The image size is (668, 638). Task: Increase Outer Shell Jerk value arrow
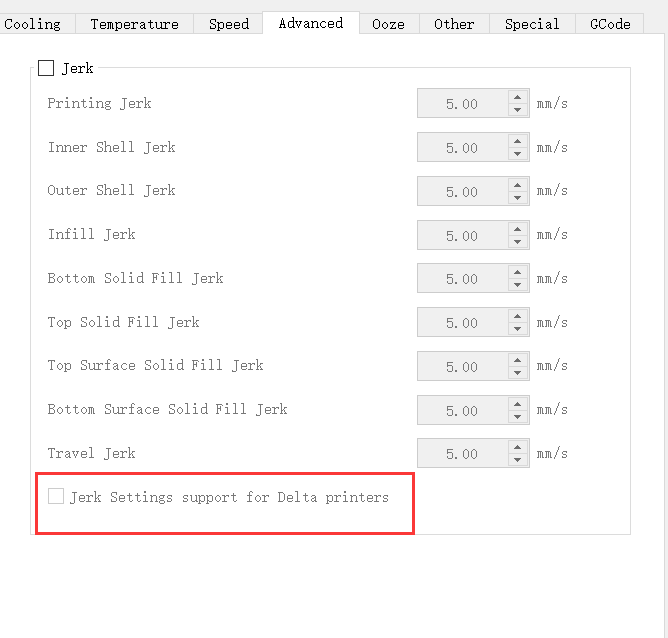[x=518, y=185]
